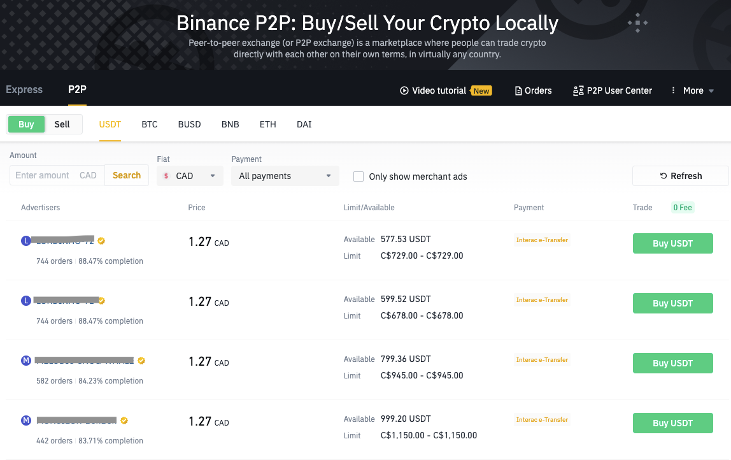Click the CAD currency symbol icon
The image size is (731, 460).
166,176
